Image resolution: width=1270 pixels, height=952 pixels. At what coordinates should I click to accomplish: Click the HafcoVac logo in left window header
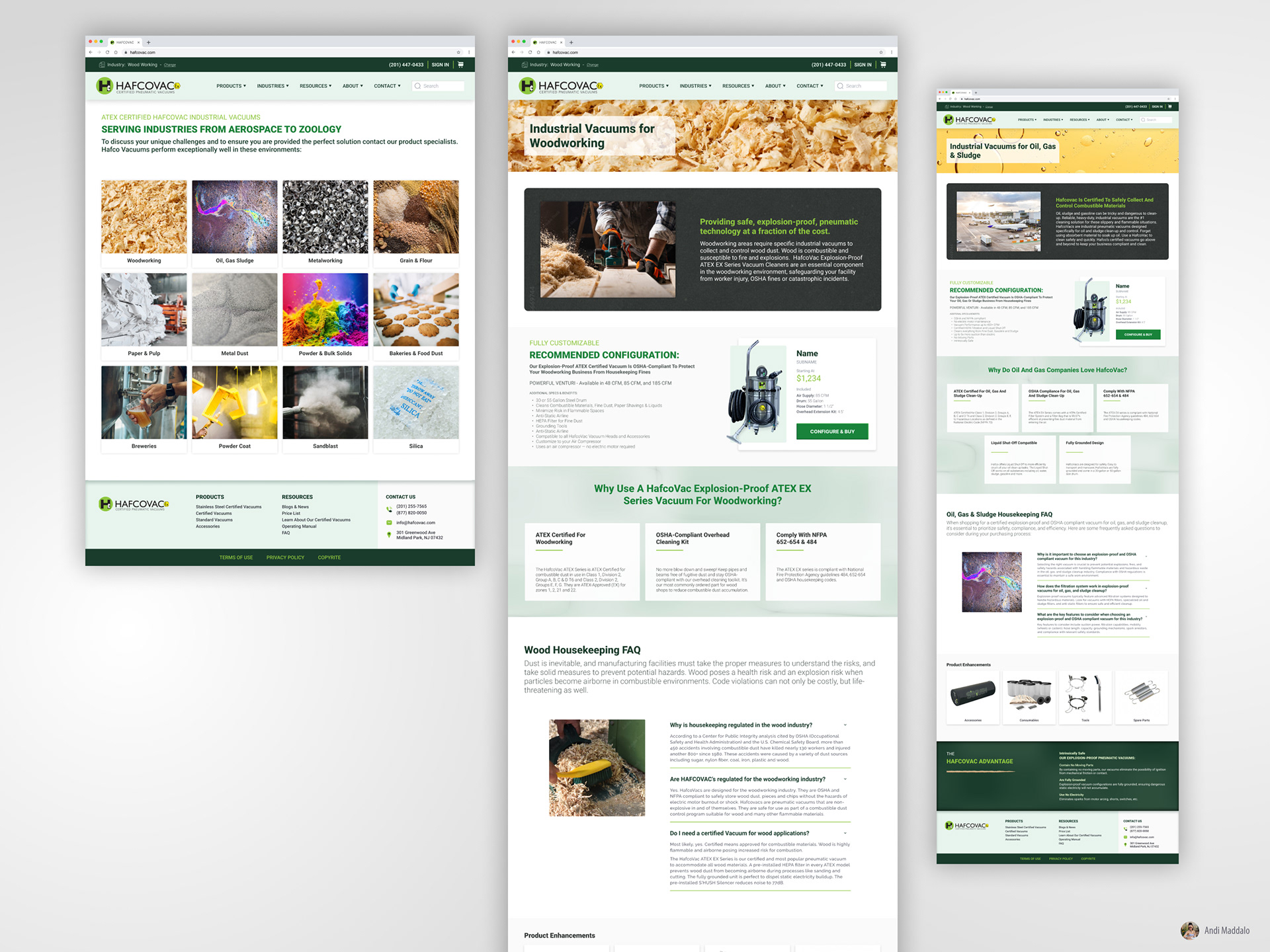click(138, 86)
